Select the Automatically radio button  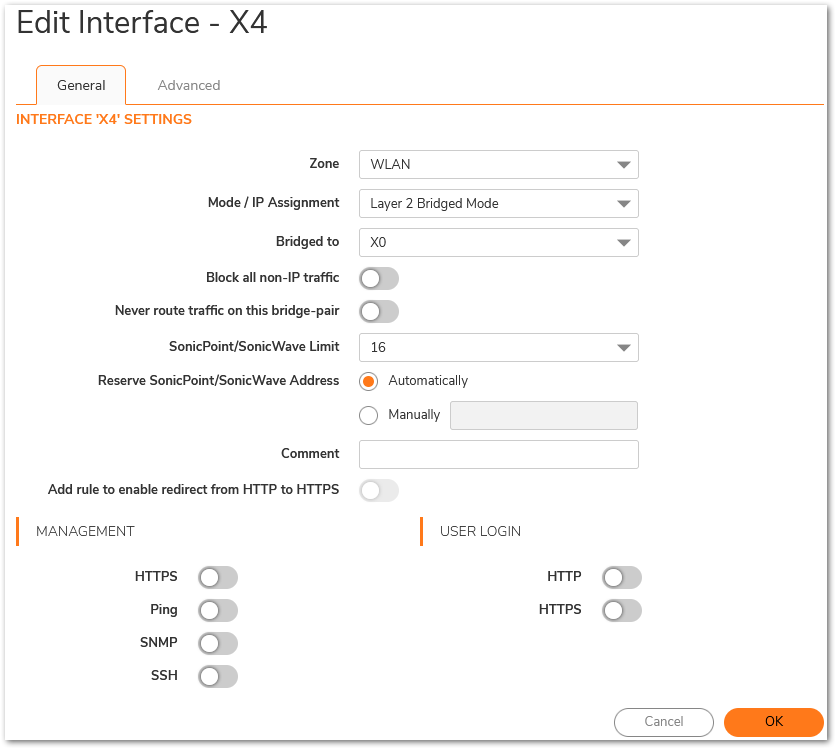(x=368, y=381)
